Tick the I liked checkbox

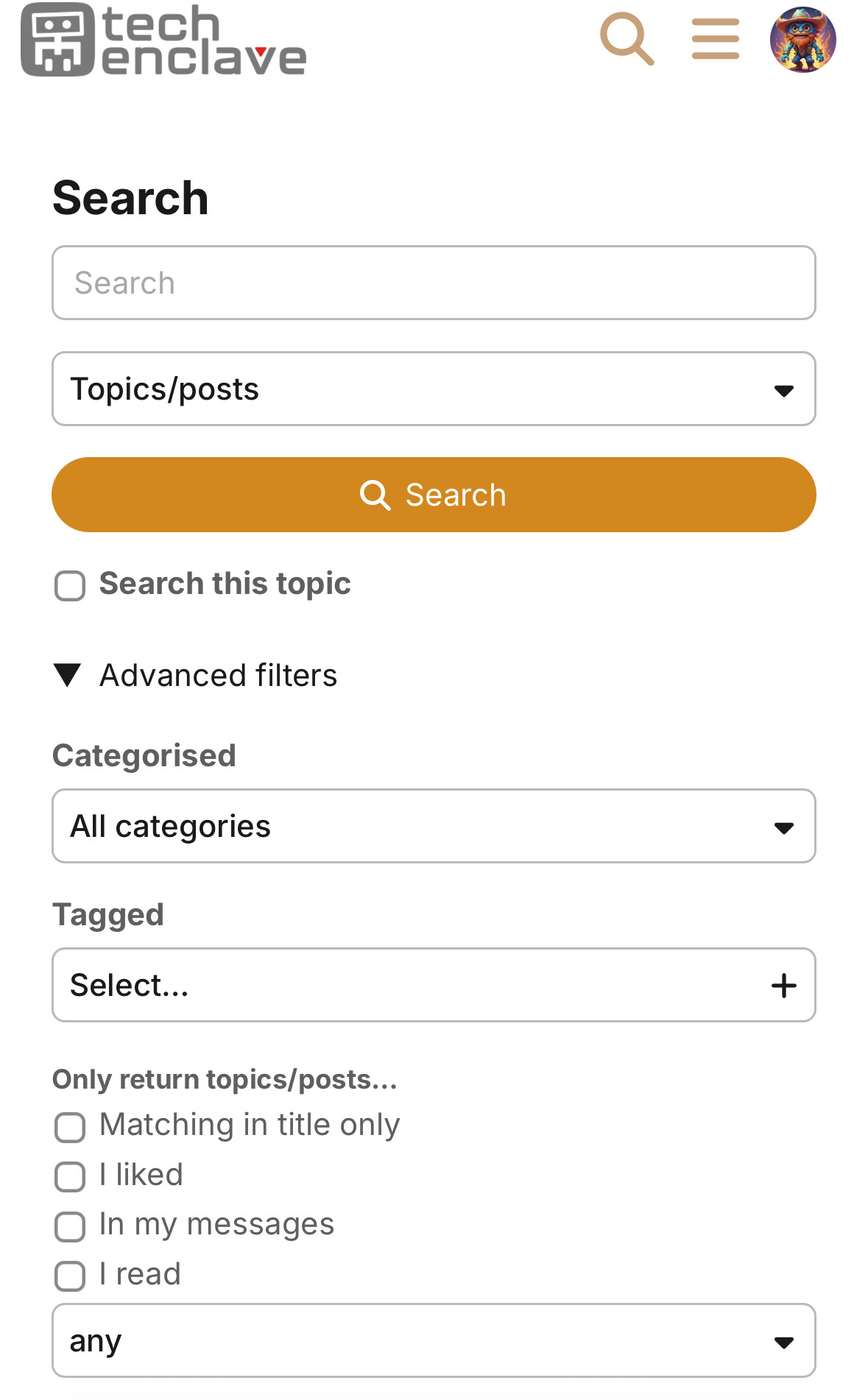(70, 1176)
